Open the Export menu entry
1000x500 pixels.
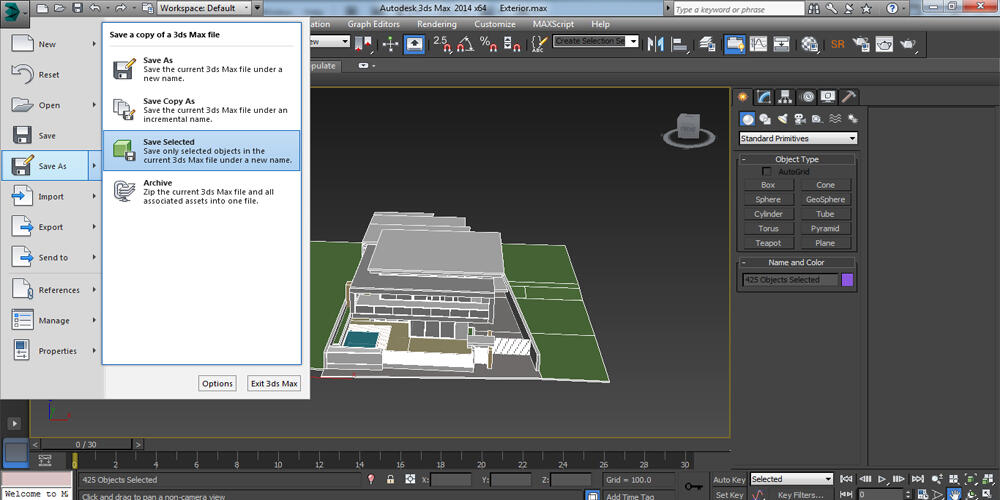[50, 227]
